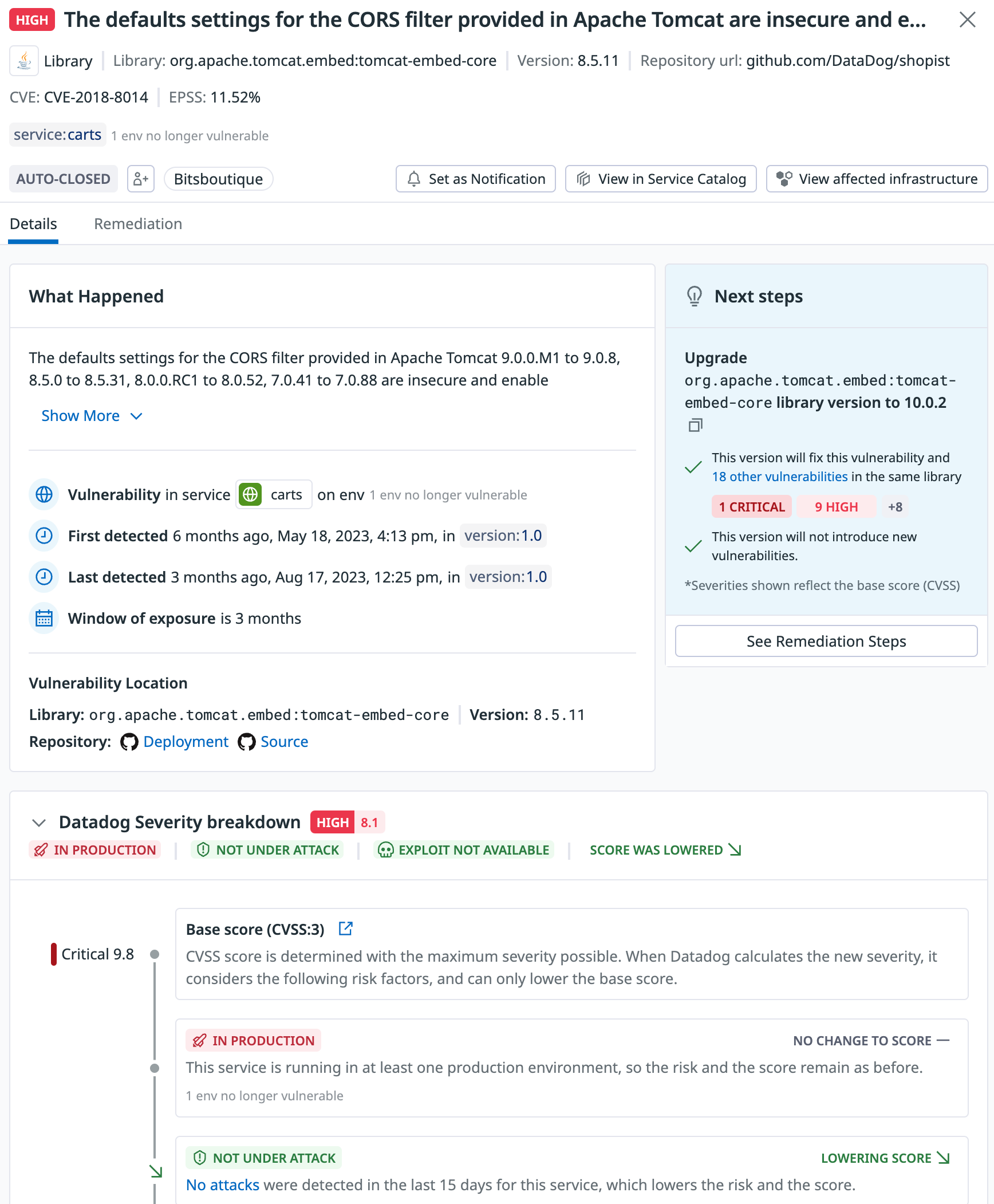Click View in Service Catalog button

661,179
